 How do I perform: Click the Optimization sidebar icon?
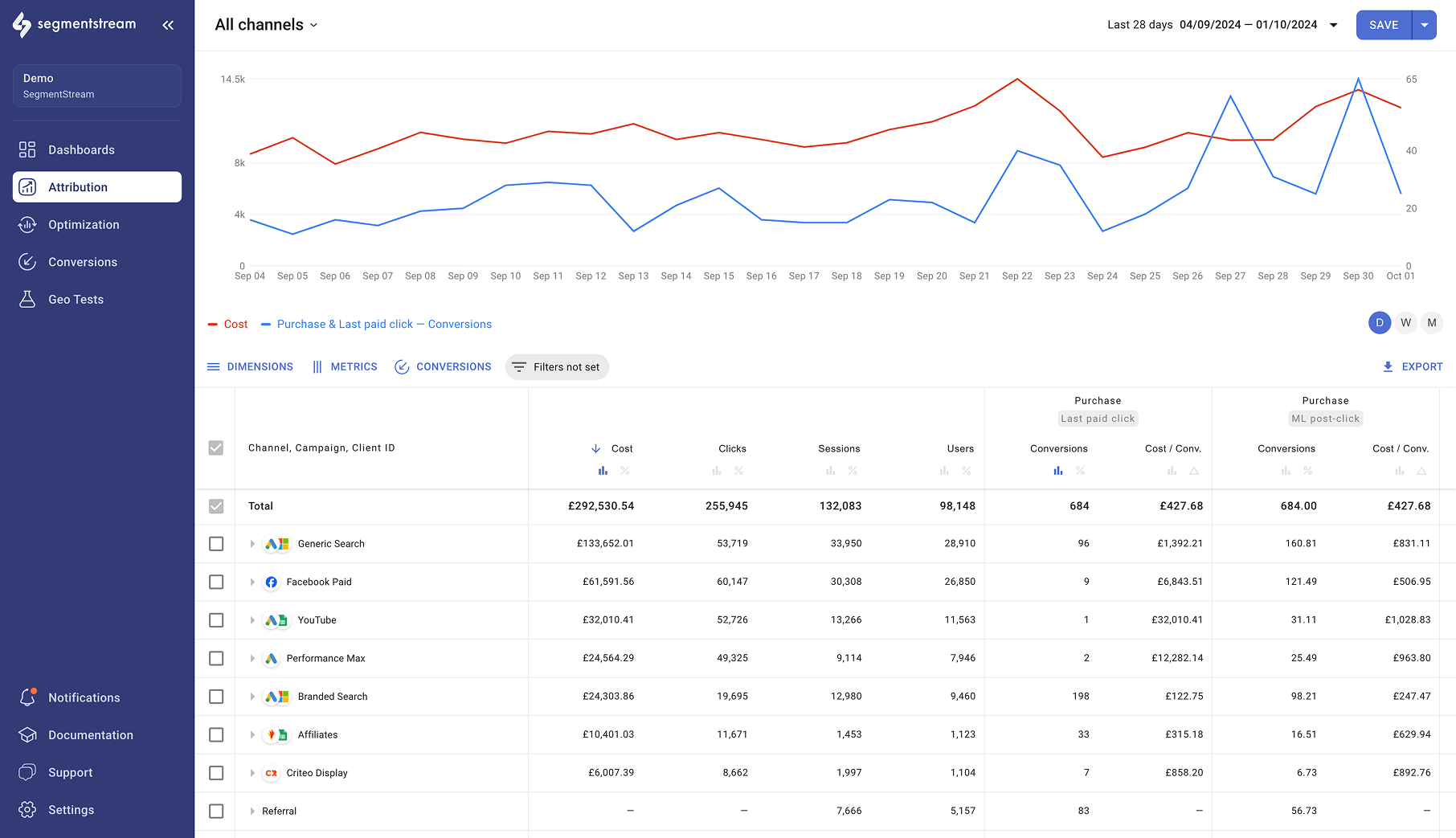click(x=27, y=225)
